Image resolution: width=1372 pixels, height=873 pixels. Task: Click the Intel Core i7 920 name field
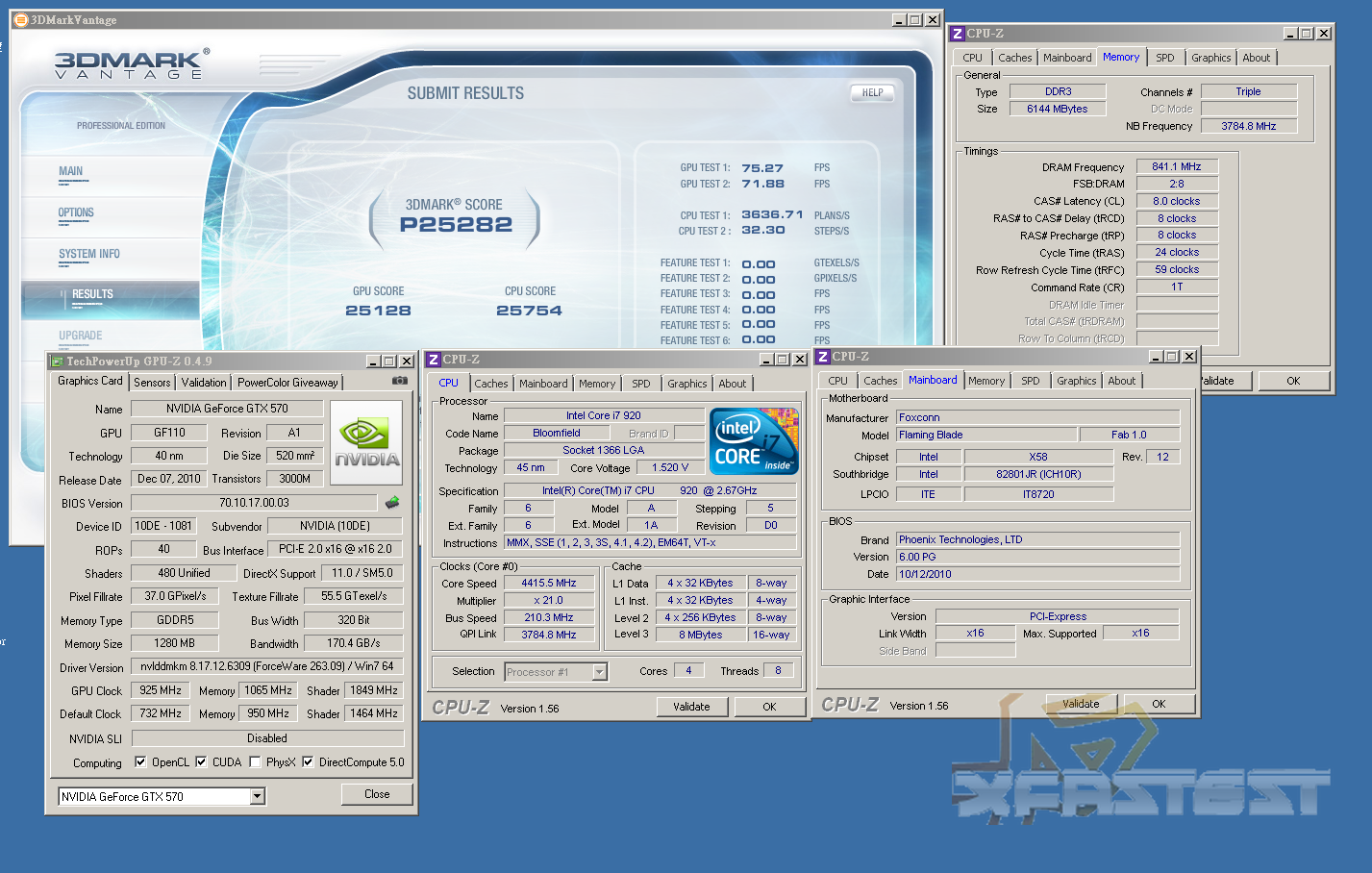(604, 415)
